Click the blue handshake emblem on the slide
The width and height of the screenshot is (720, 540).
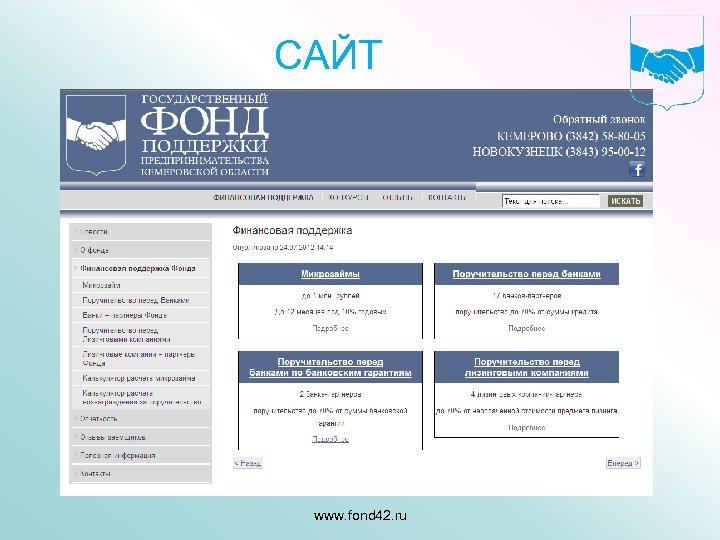click(x=667, y=63)
